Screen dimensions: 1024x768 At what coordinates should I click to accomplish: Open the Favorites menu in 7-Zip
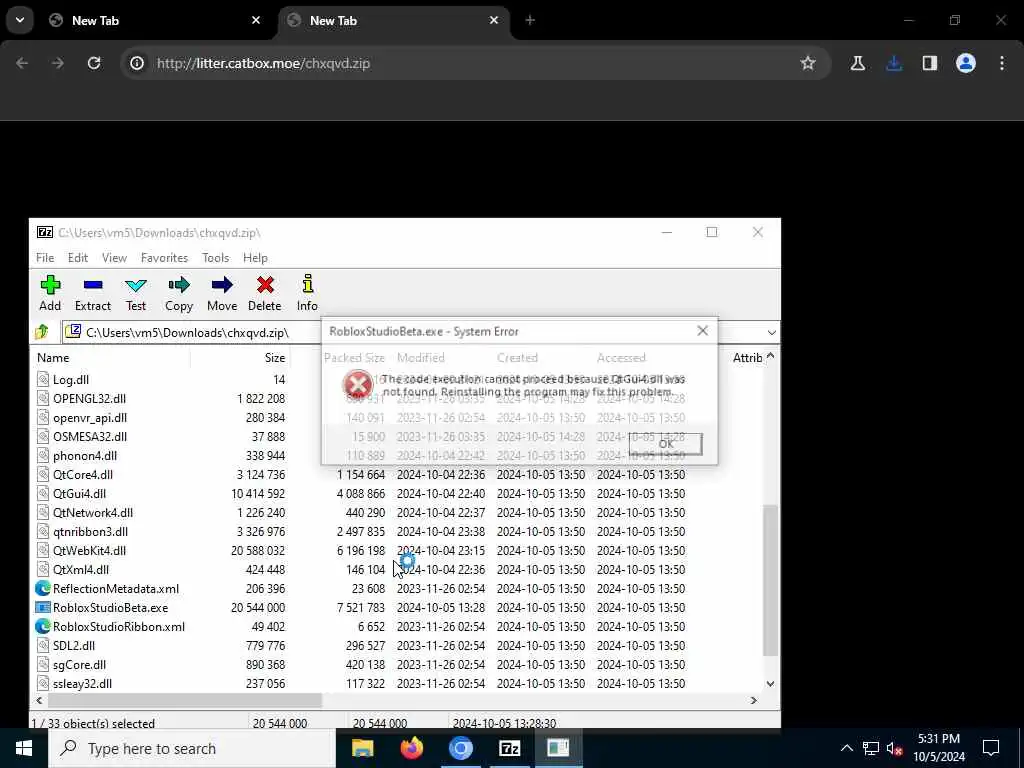point(165,258)
